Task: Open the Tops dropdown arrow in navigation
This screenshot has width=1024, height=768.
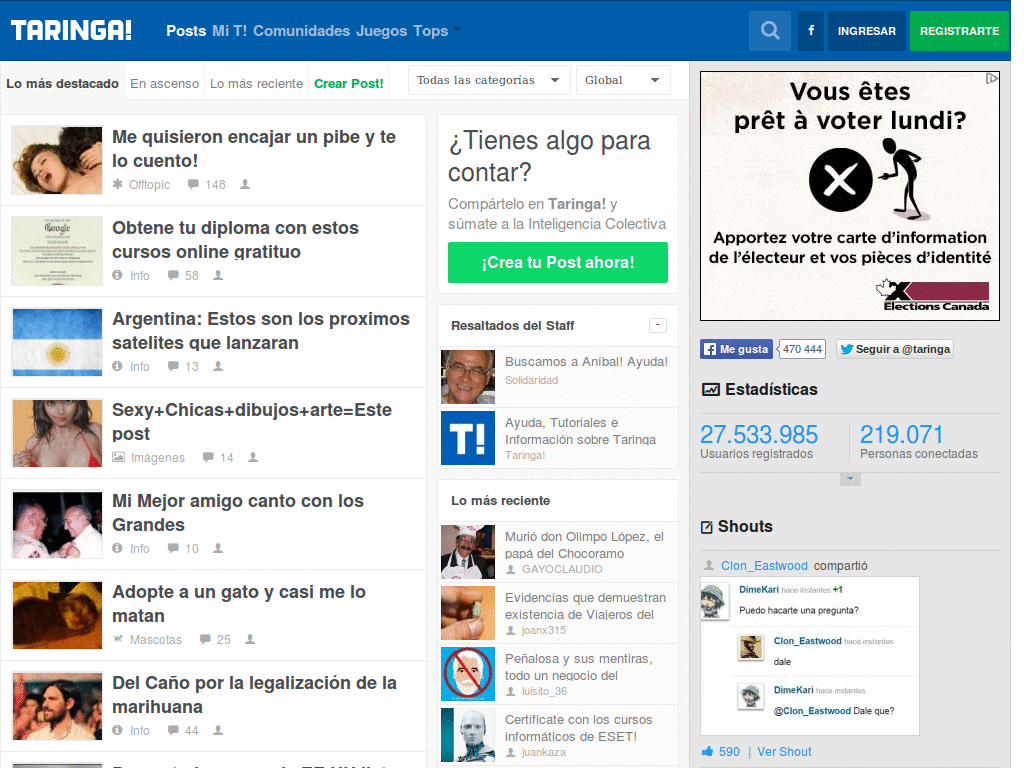Action: [x=457, y=29]
